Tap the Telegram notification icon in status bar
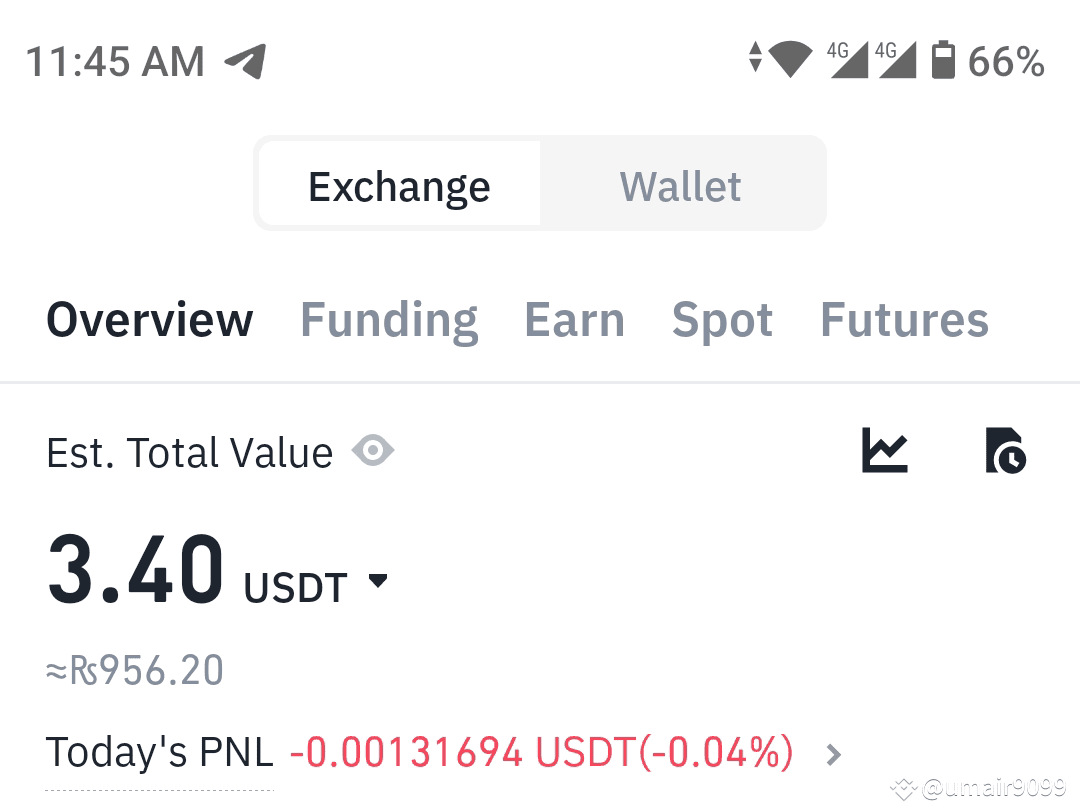 tap(246, 61)
